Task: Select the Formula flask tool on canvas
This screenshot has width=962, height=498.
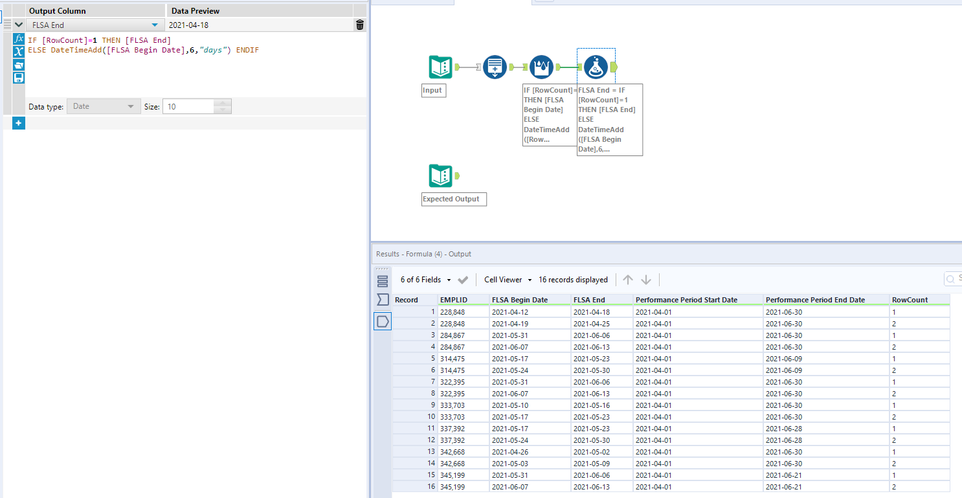Action: click(595, 67)
